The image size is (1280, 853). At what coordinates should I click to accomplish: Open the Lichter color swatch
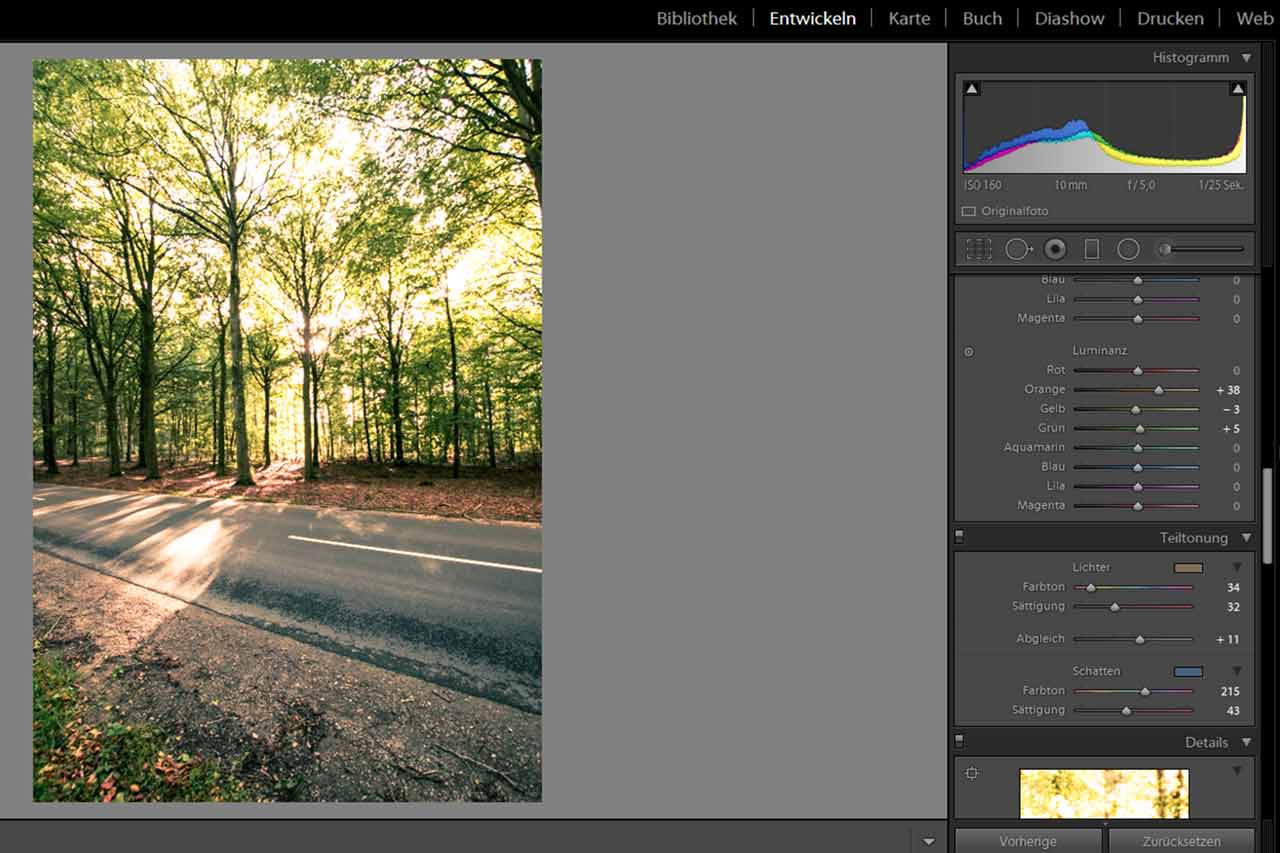coord(1188,568)
